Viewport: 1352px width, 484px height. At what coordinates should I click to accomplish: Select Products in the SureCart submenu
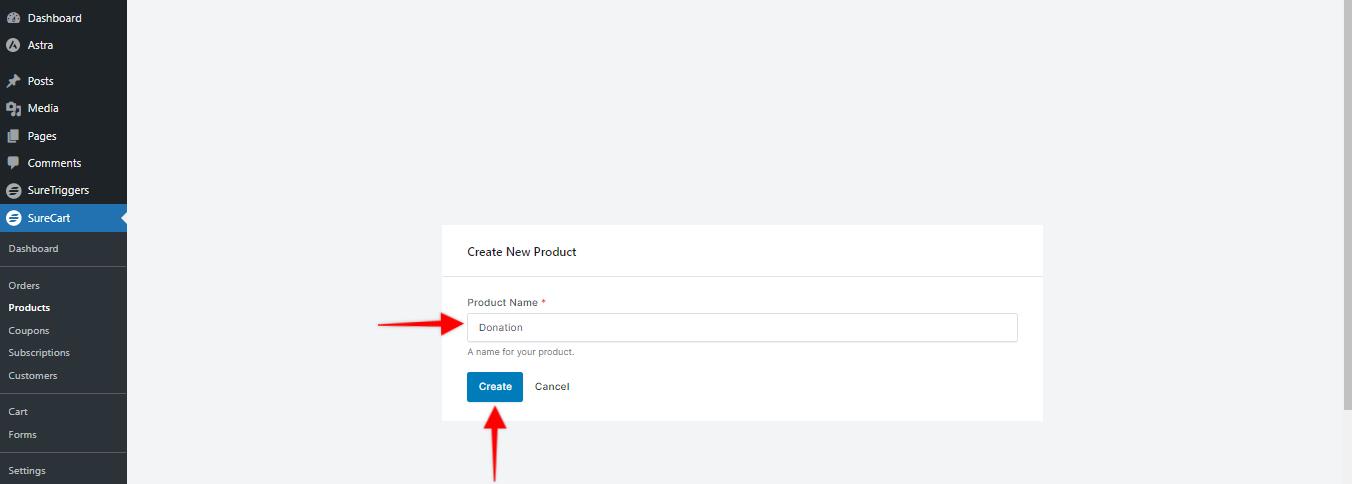click(x=29, y=307)
